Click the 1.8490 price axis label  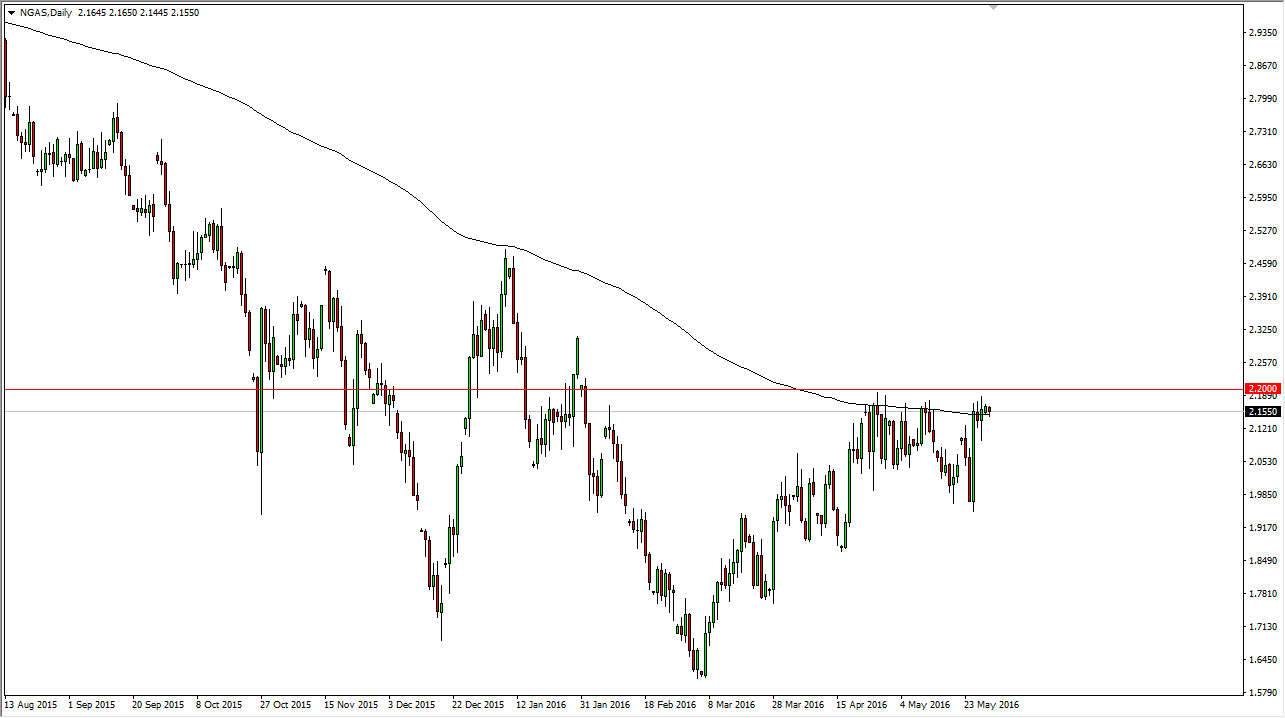point(1262,560)
